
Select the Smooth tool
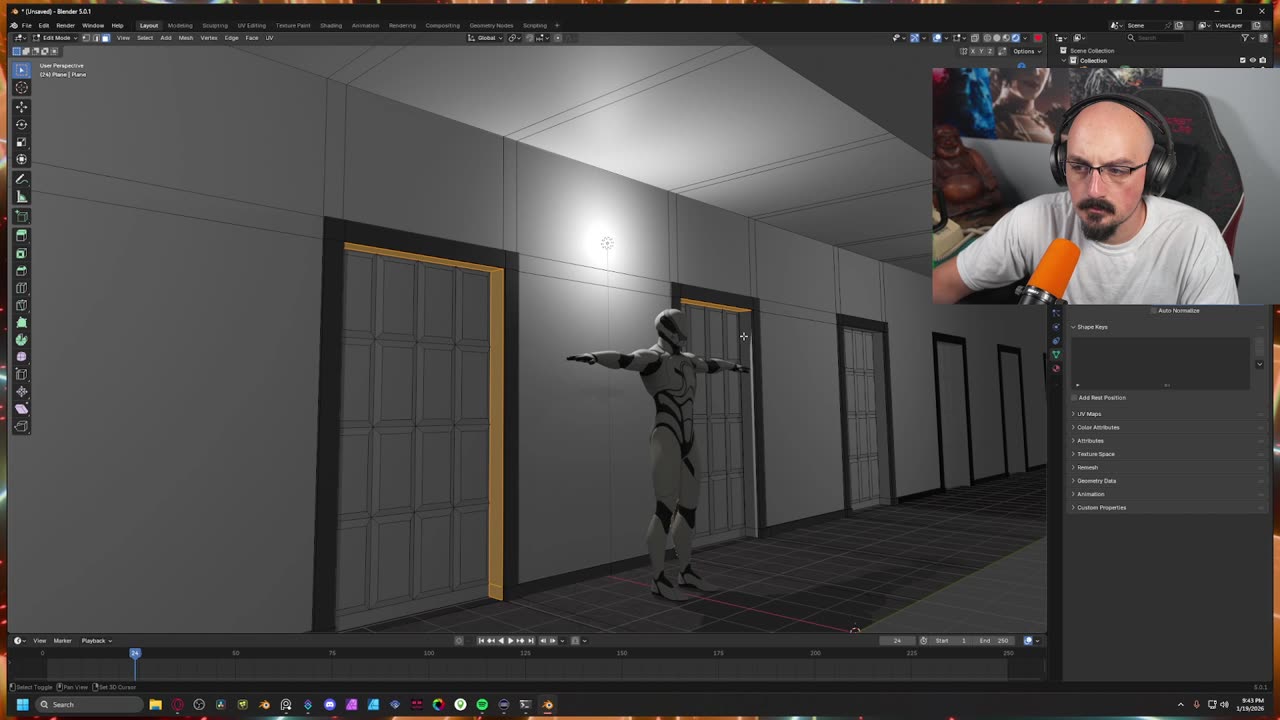click(21, 357)
